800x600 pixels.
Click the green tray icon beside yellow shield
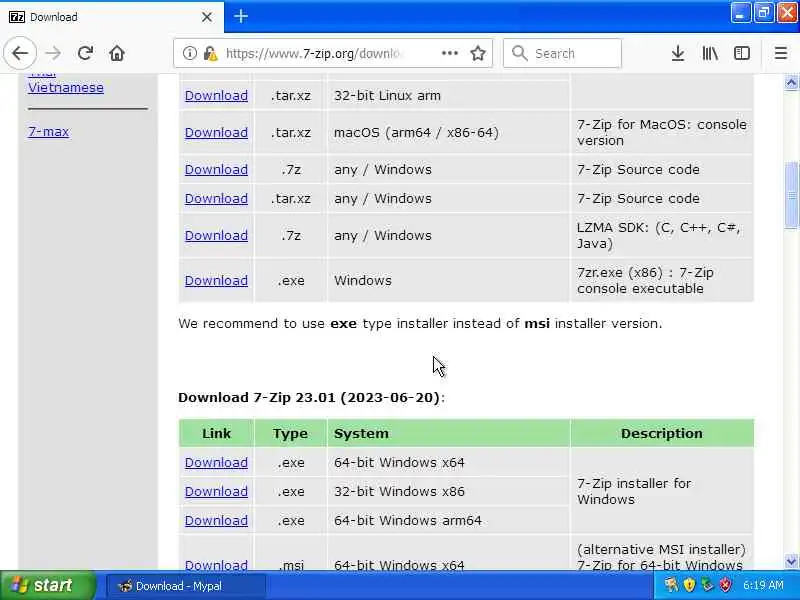click(707, 585)
